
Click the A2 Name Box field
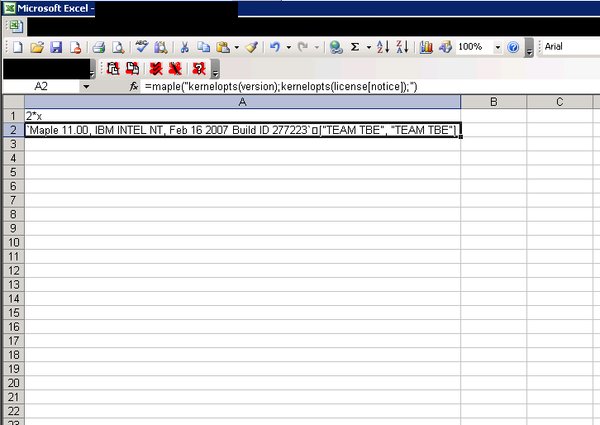click(41, 87)
